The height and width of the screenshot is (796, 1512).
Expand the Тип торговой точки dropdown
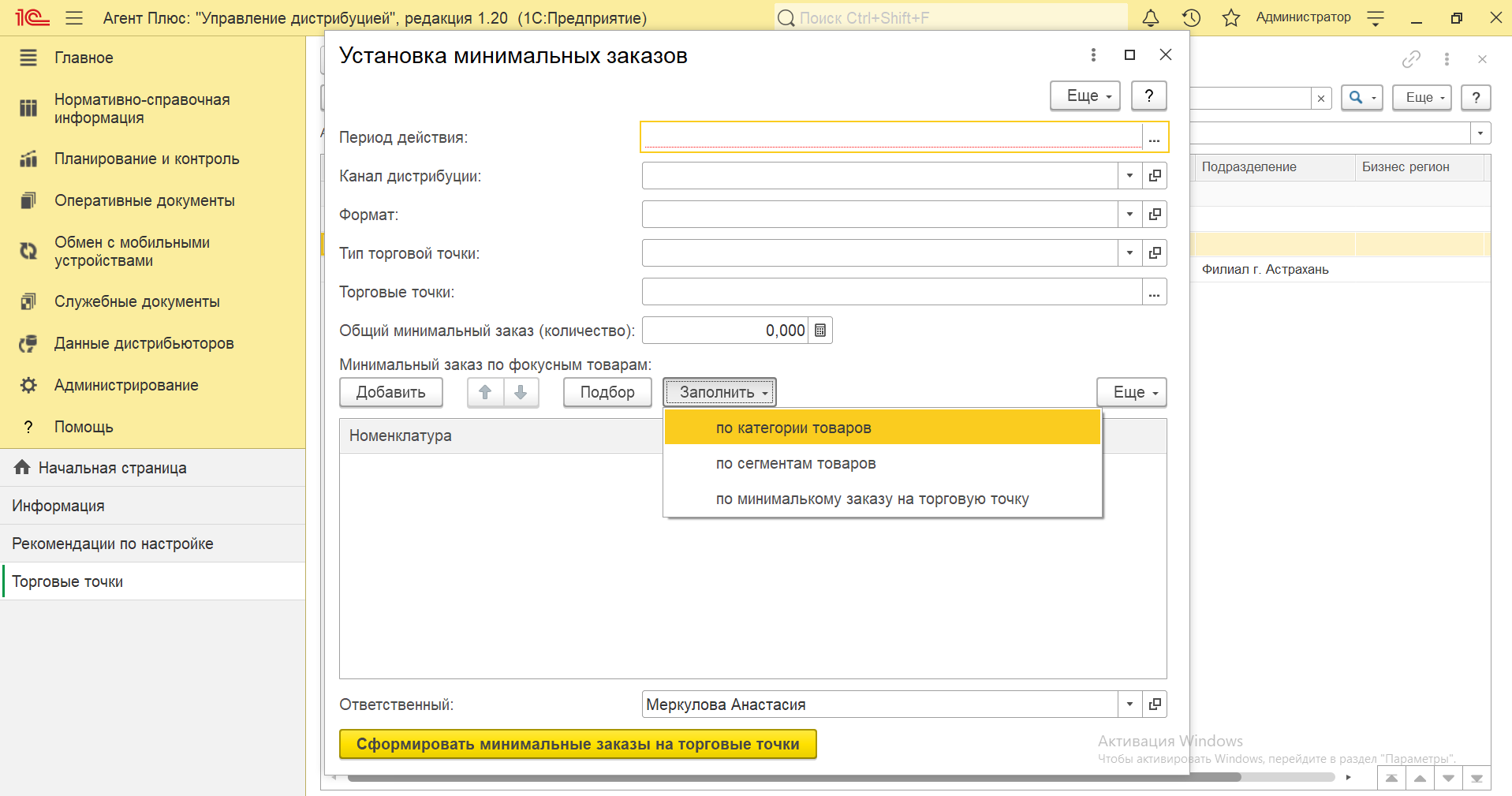1129,253
